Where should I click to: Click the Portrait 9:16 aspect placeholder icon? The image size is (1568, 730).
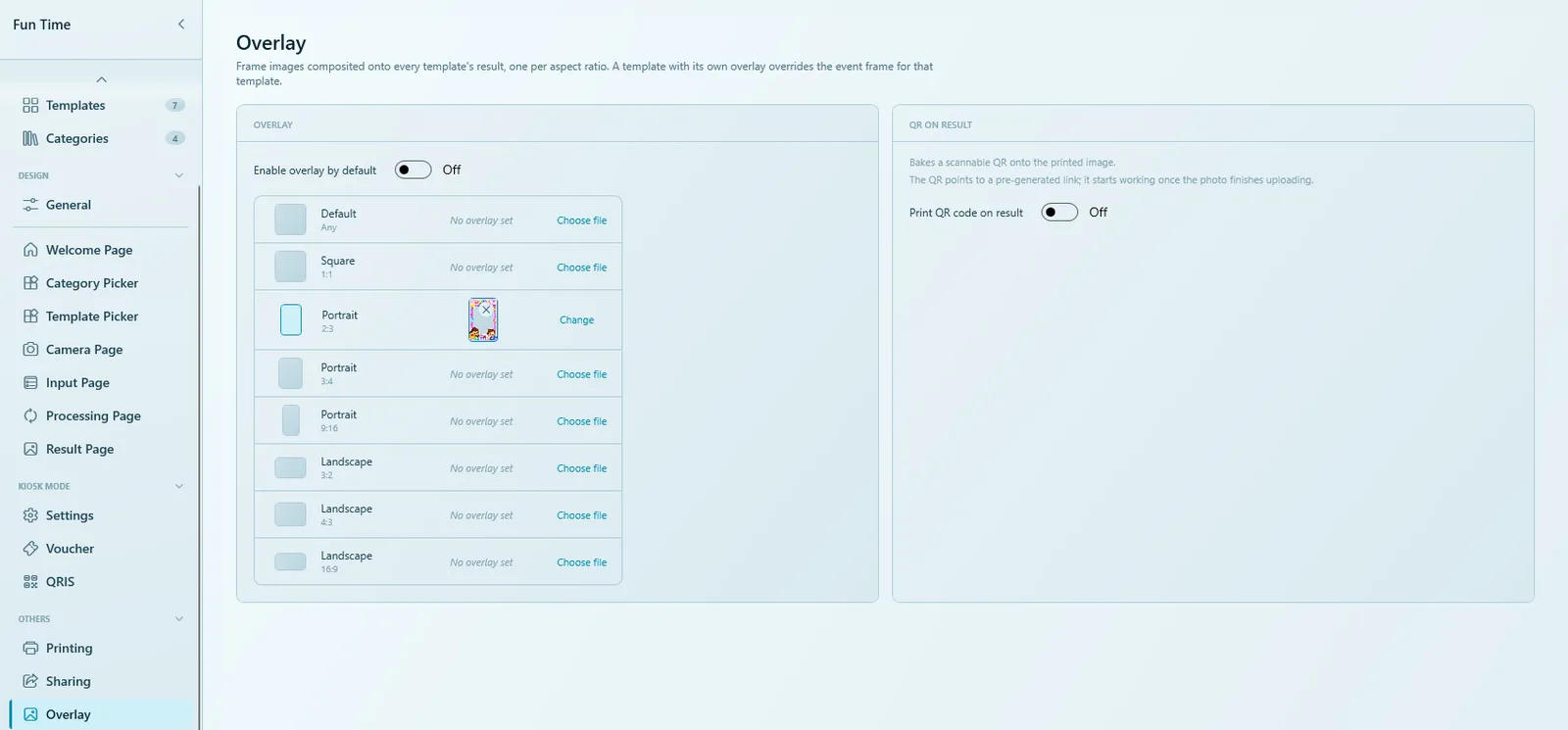(291, 420)
